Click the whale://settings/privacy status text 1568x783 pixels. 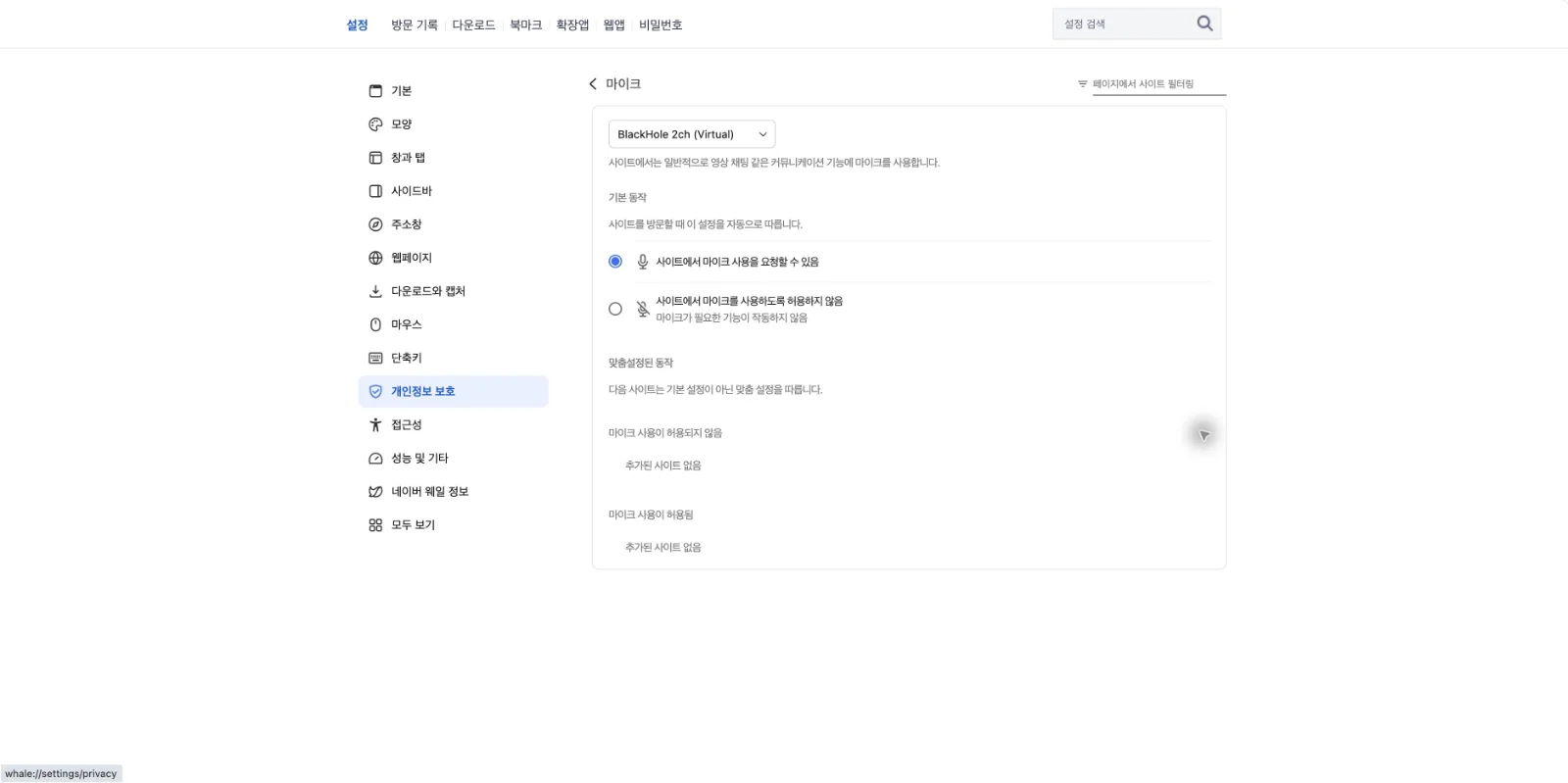(61, 773)
